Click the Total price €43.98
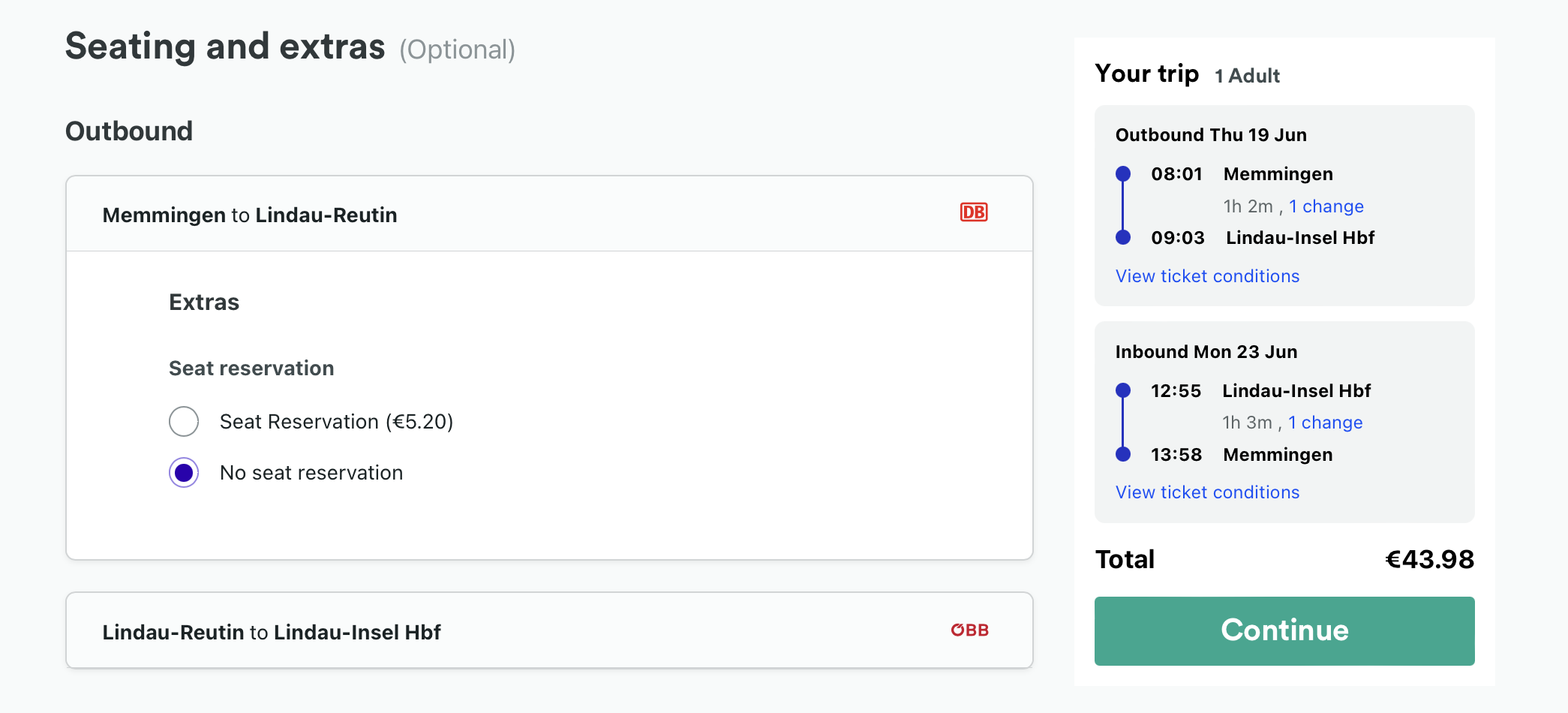 click(x=1429, y=559)
